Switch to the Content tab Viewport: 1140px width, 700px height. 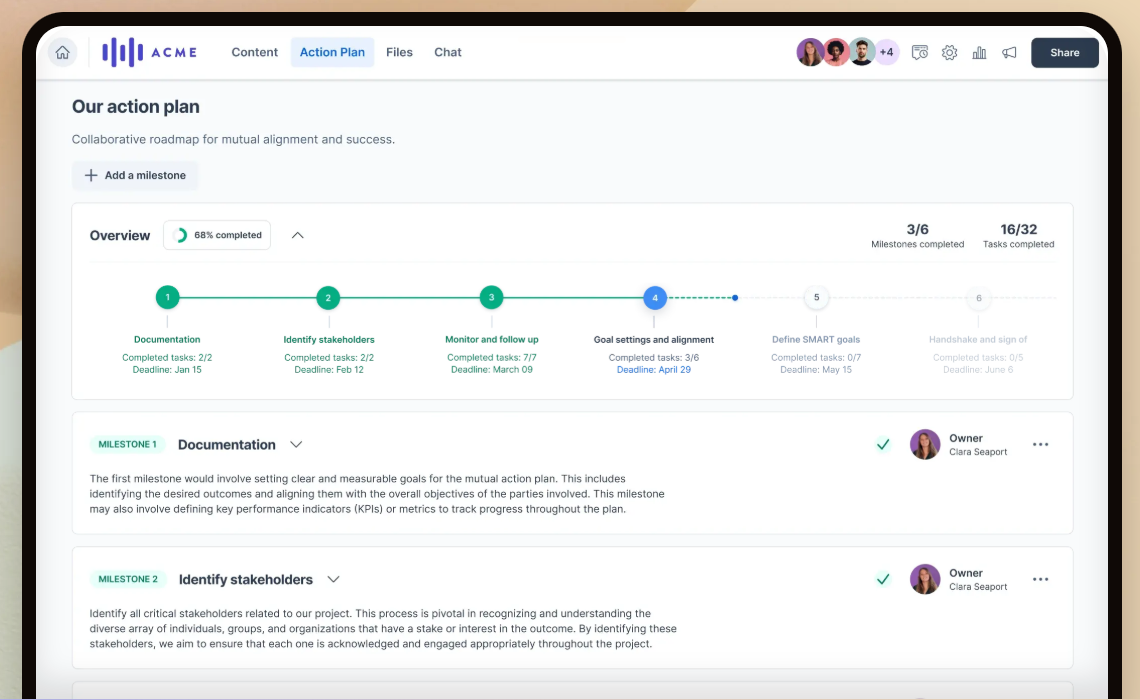(254, 52)
